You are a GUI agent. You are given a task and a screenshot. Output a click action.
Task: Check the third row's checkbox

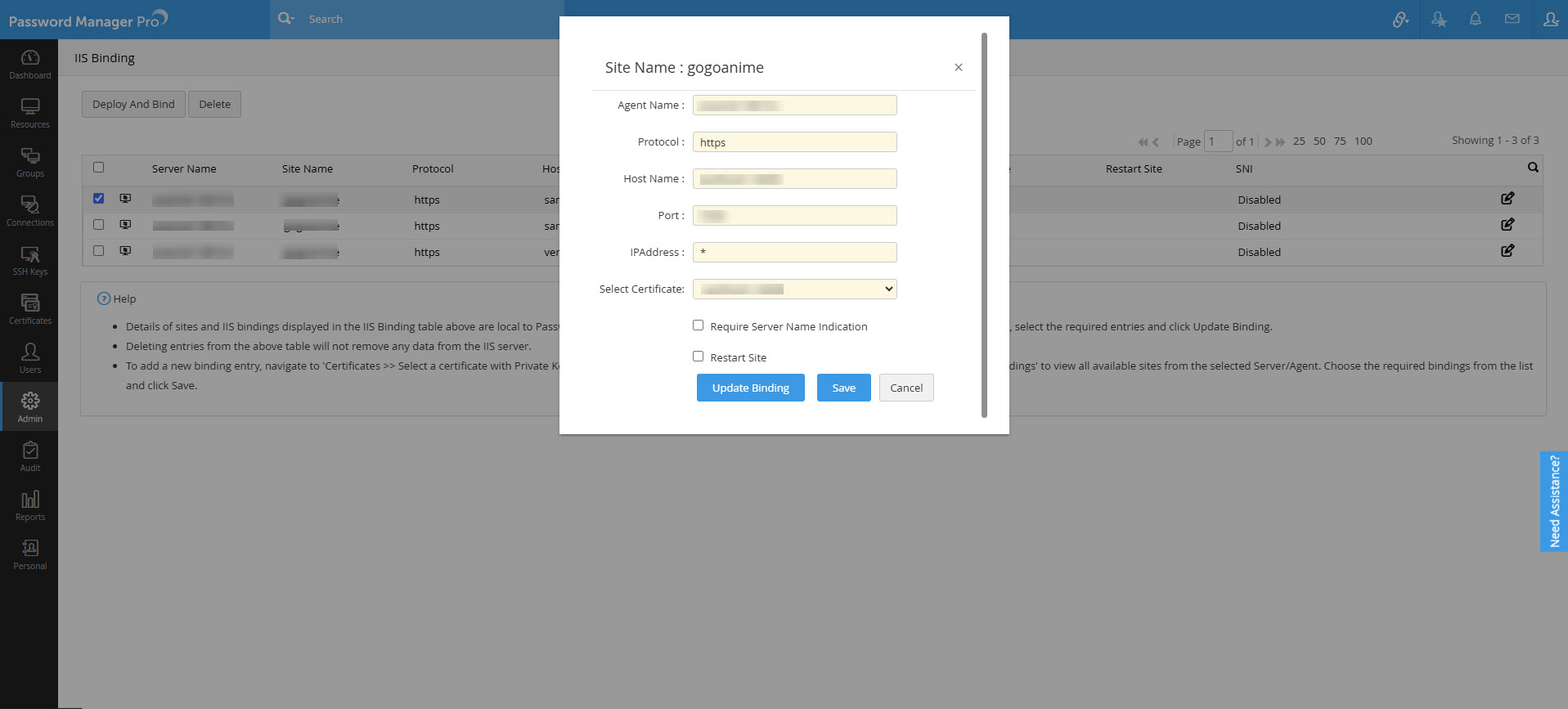coord(98,251)
